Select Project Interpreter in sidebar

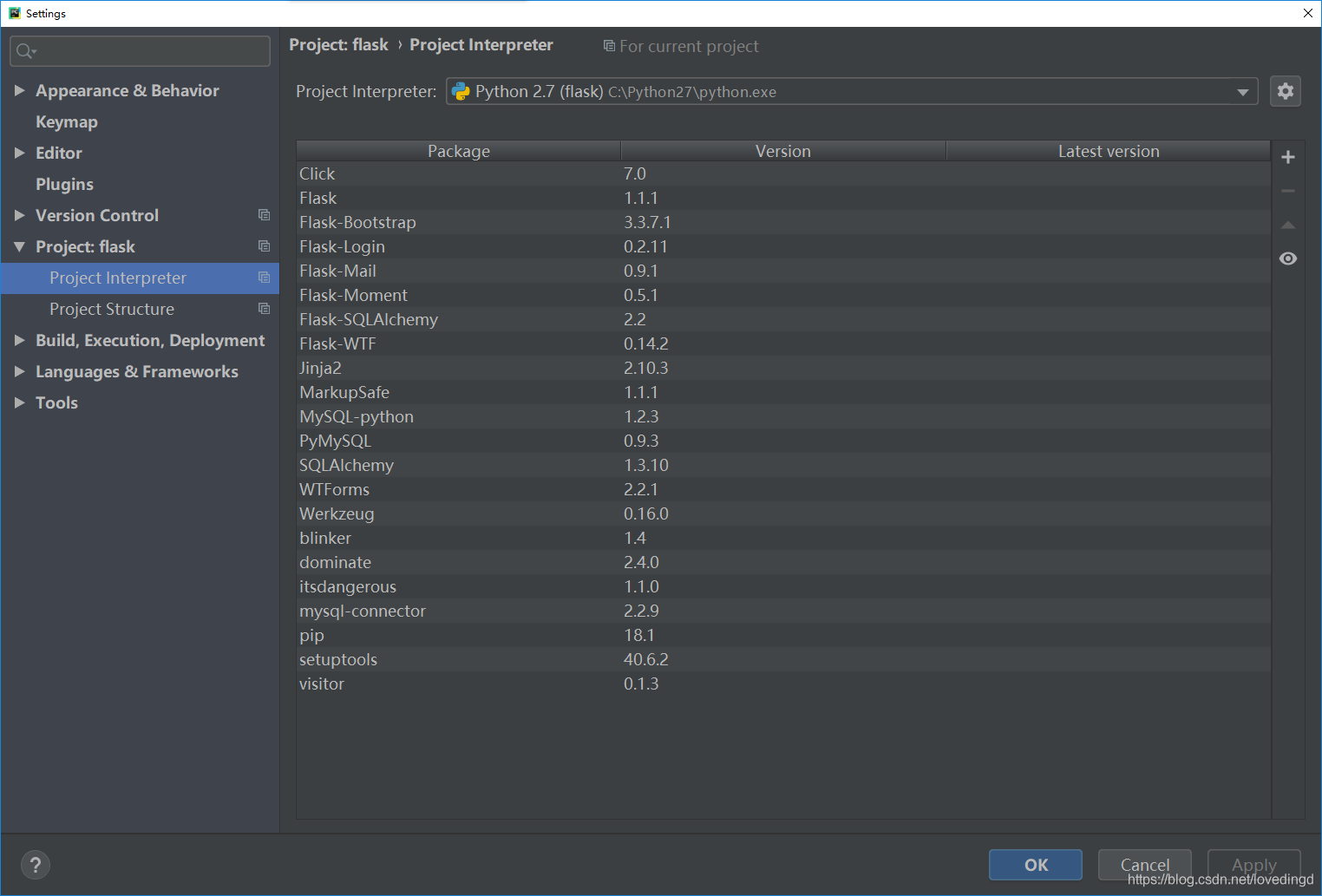pyautogui.click(x=140, y=278)
